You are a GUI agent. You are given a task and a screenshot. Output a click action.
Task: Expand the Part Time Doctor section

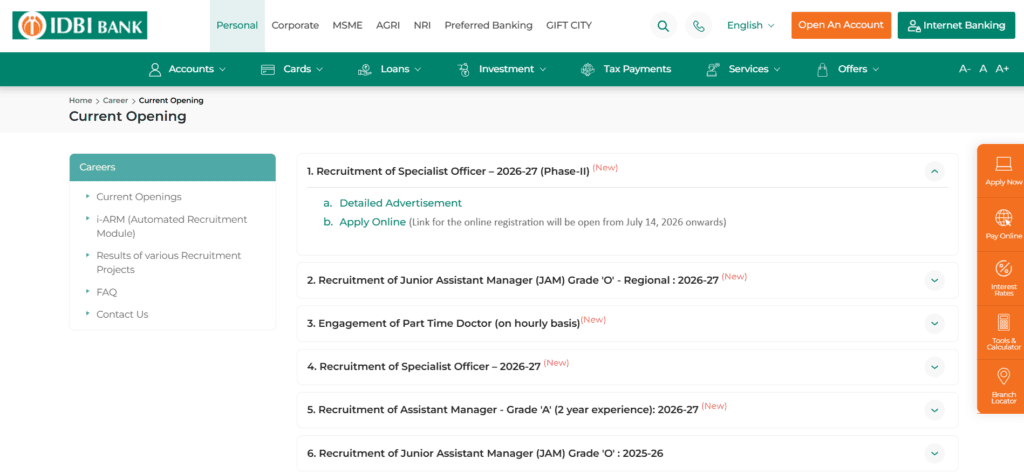click(x=935, y=323)
